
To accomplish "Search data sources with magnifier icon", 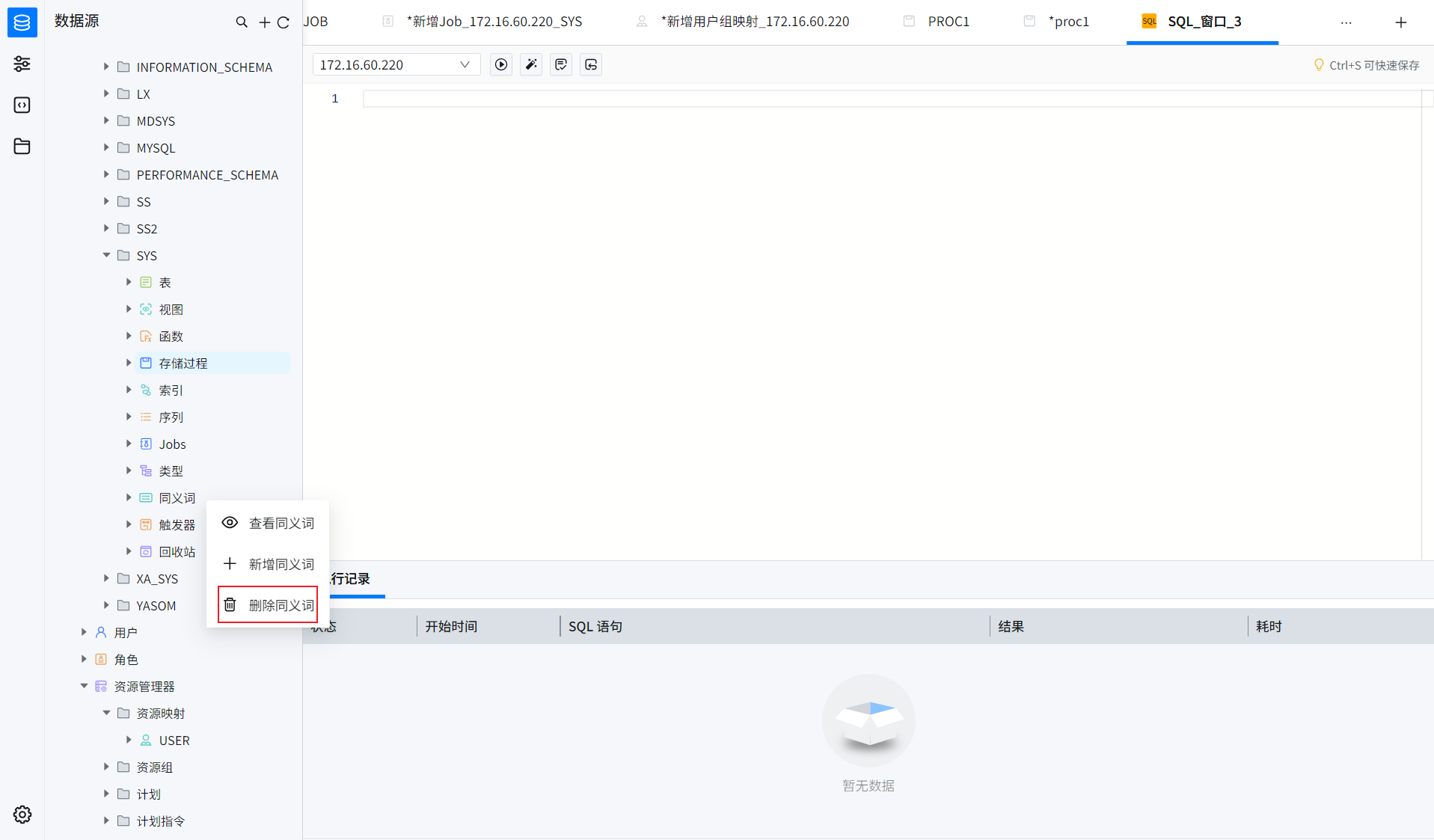I will [242, 22].
